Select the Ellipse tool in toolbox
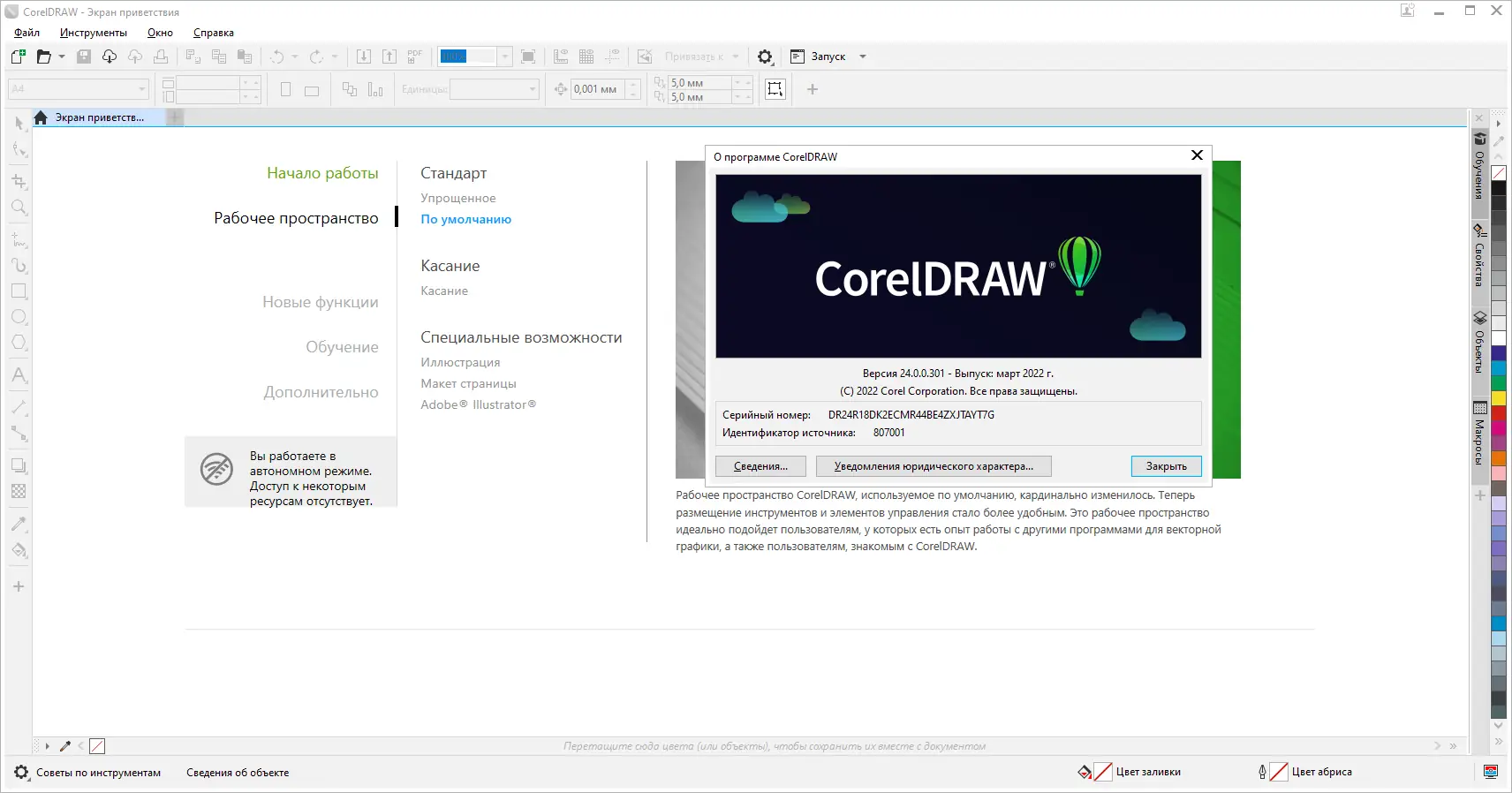 pos(19,316)
